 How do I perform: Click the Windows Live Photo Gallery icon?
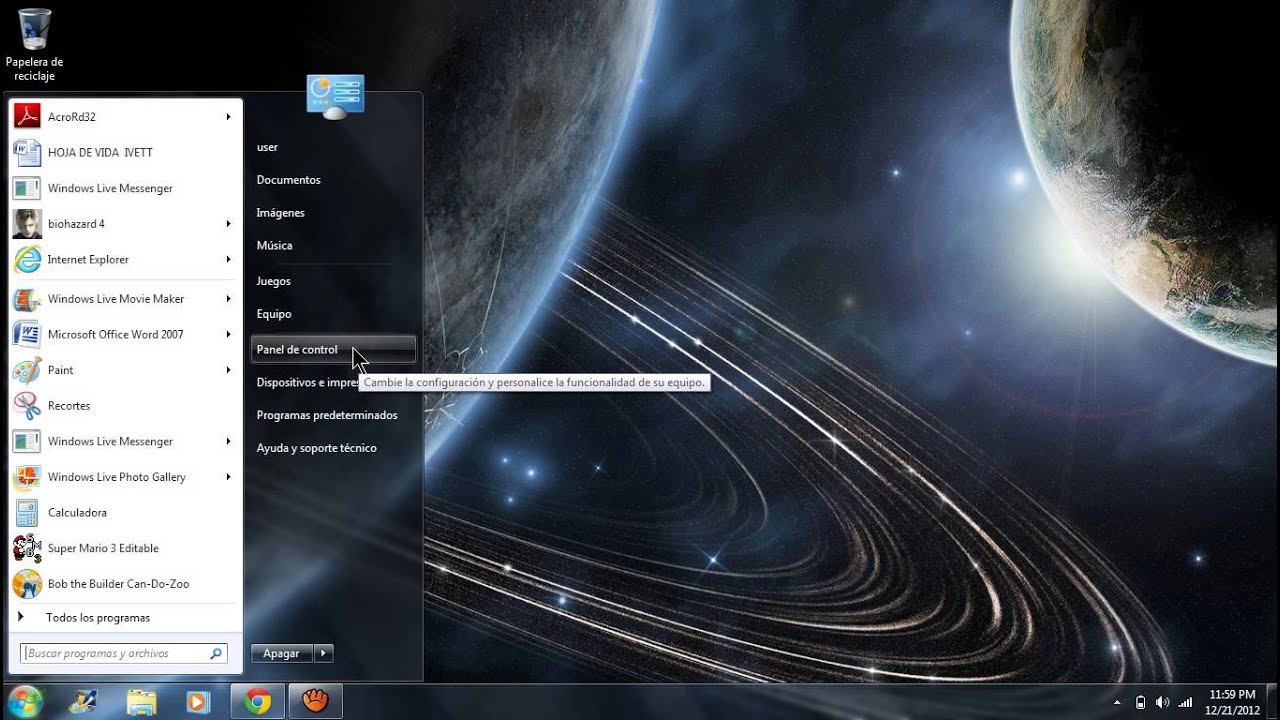click(27, 477)
